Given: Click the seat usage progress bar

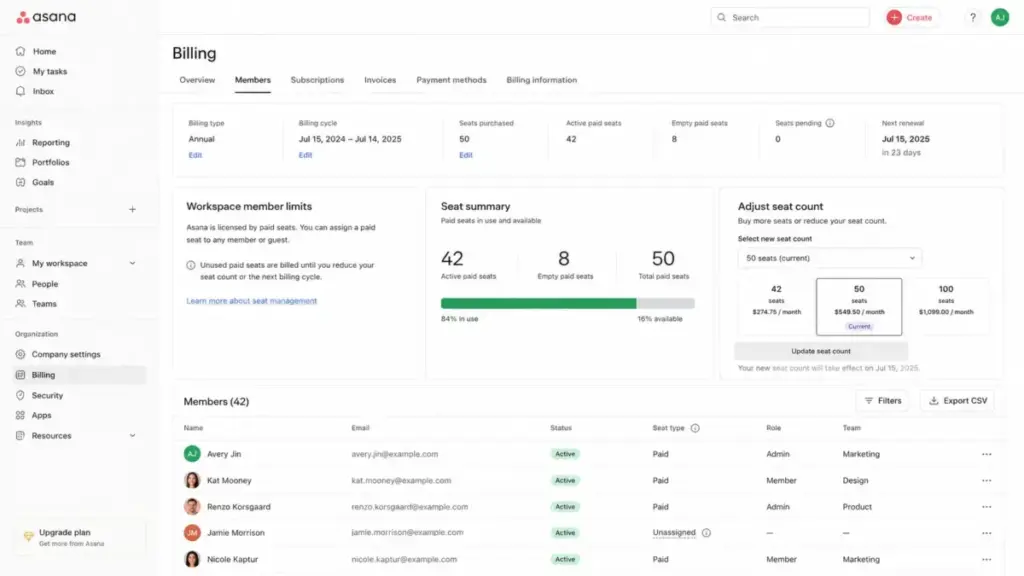Looking at the screenshot, I should pos(568,304).
